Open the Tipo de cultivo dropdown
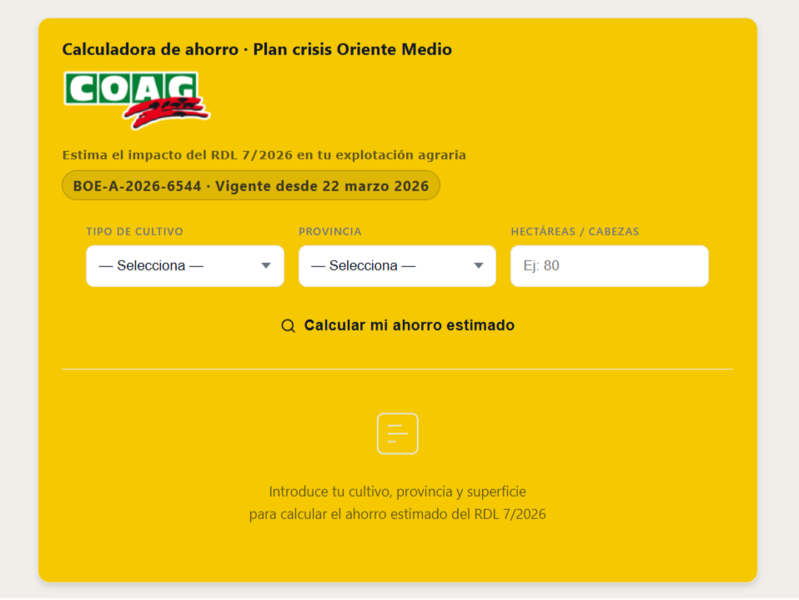The image size is (799, 600). click(x=185, y=266)
